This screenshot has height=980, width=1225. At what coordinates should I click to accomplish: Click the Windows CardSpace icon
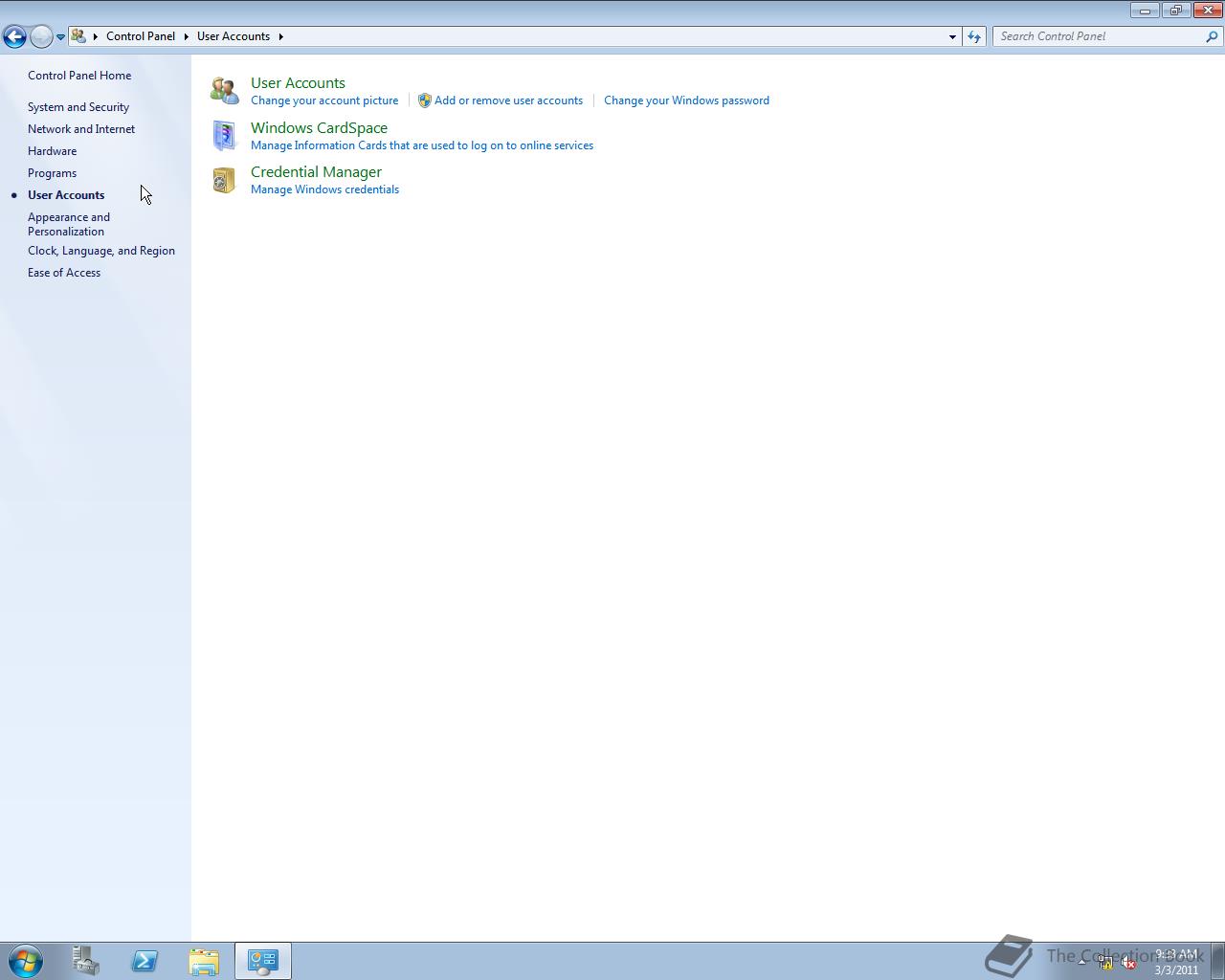(224, 136)
